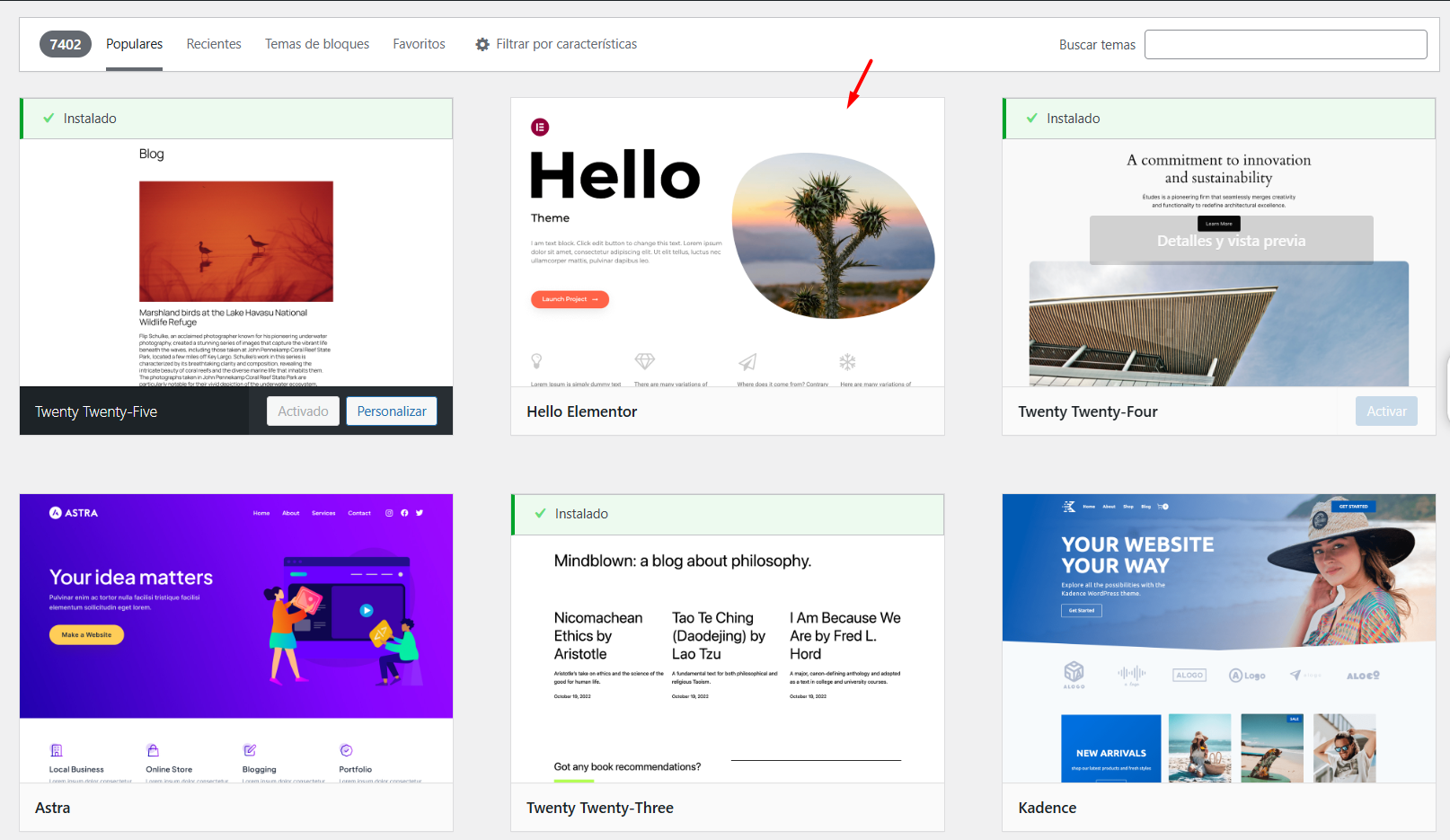Click the Kadence theme name label

point(1048,808)
